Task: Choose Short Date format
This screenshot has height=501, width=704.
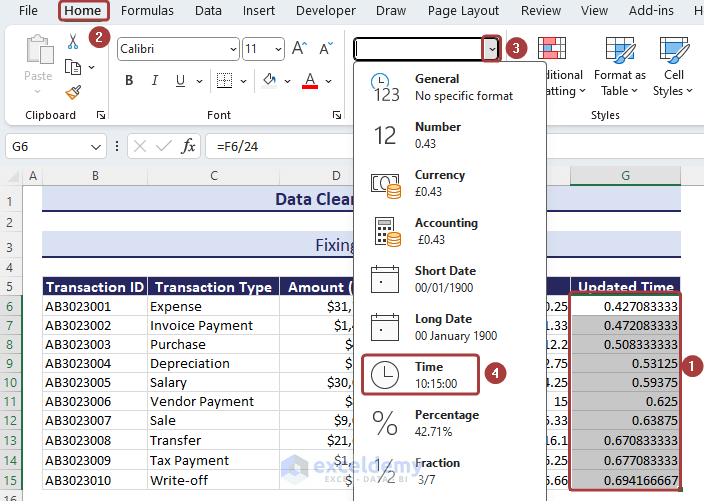Action: point(450,279)
